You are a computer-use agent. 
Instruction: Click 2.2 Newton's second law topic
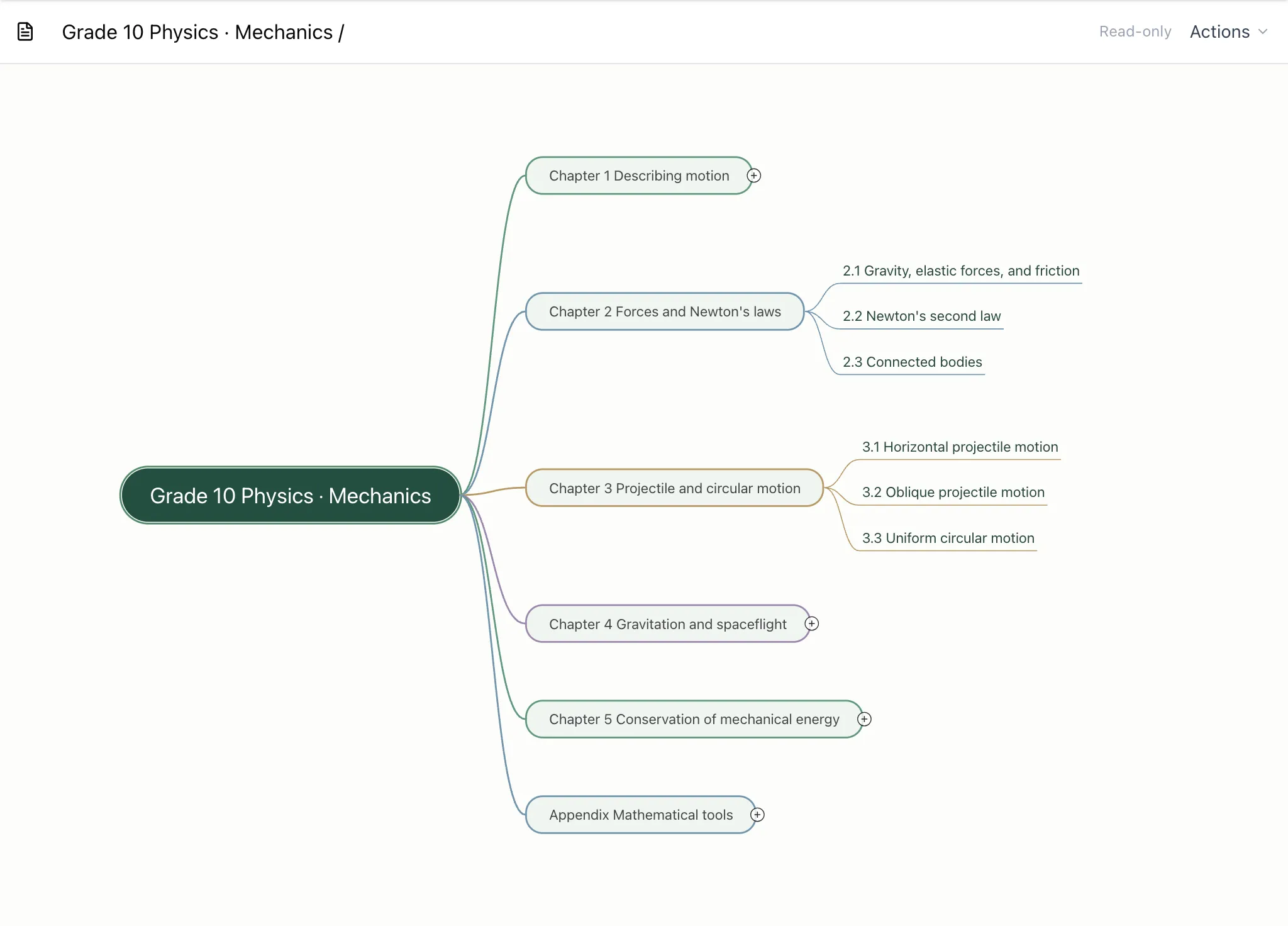pyautogui.click(x=921, y=316)
